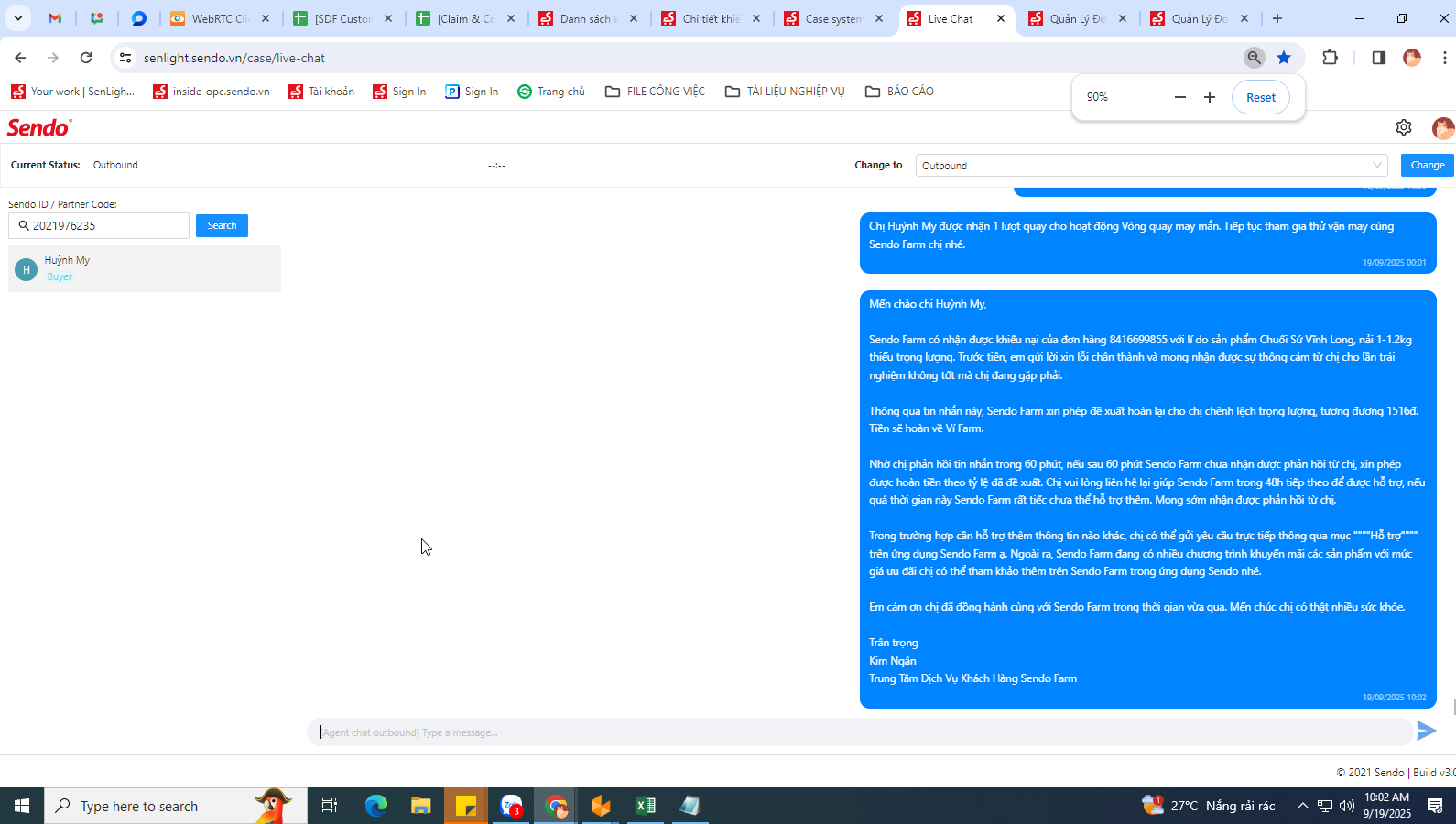Image resolution: width=1456 pixels, height=824 pixels.
Task: Open the Windows Start menu
Action: (22, 806)
